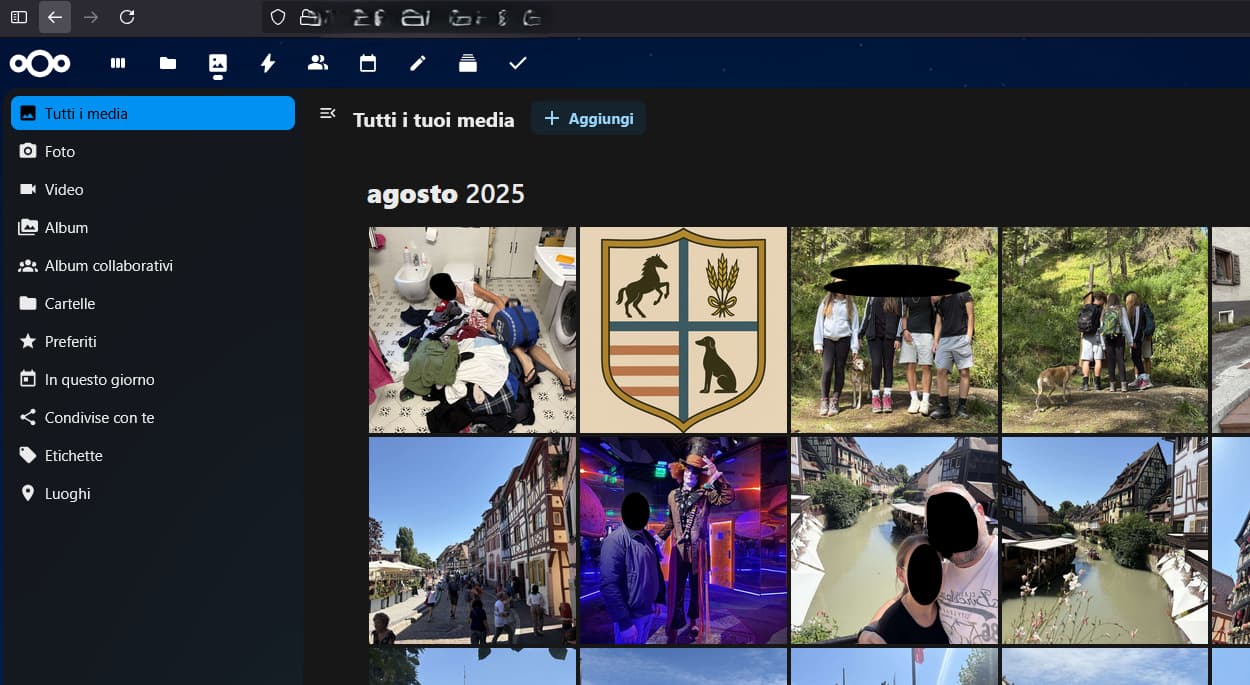Click the Aggiungi button

pyautogui.click(x=588, y=119)
